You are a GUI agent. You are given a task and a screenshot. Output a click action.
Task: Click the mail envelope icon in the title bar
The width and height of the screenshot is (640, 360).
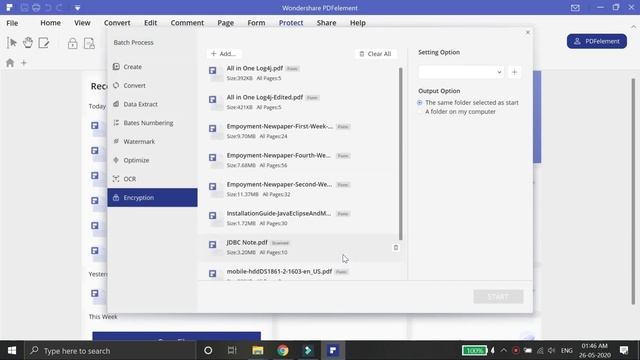(575, 8)
